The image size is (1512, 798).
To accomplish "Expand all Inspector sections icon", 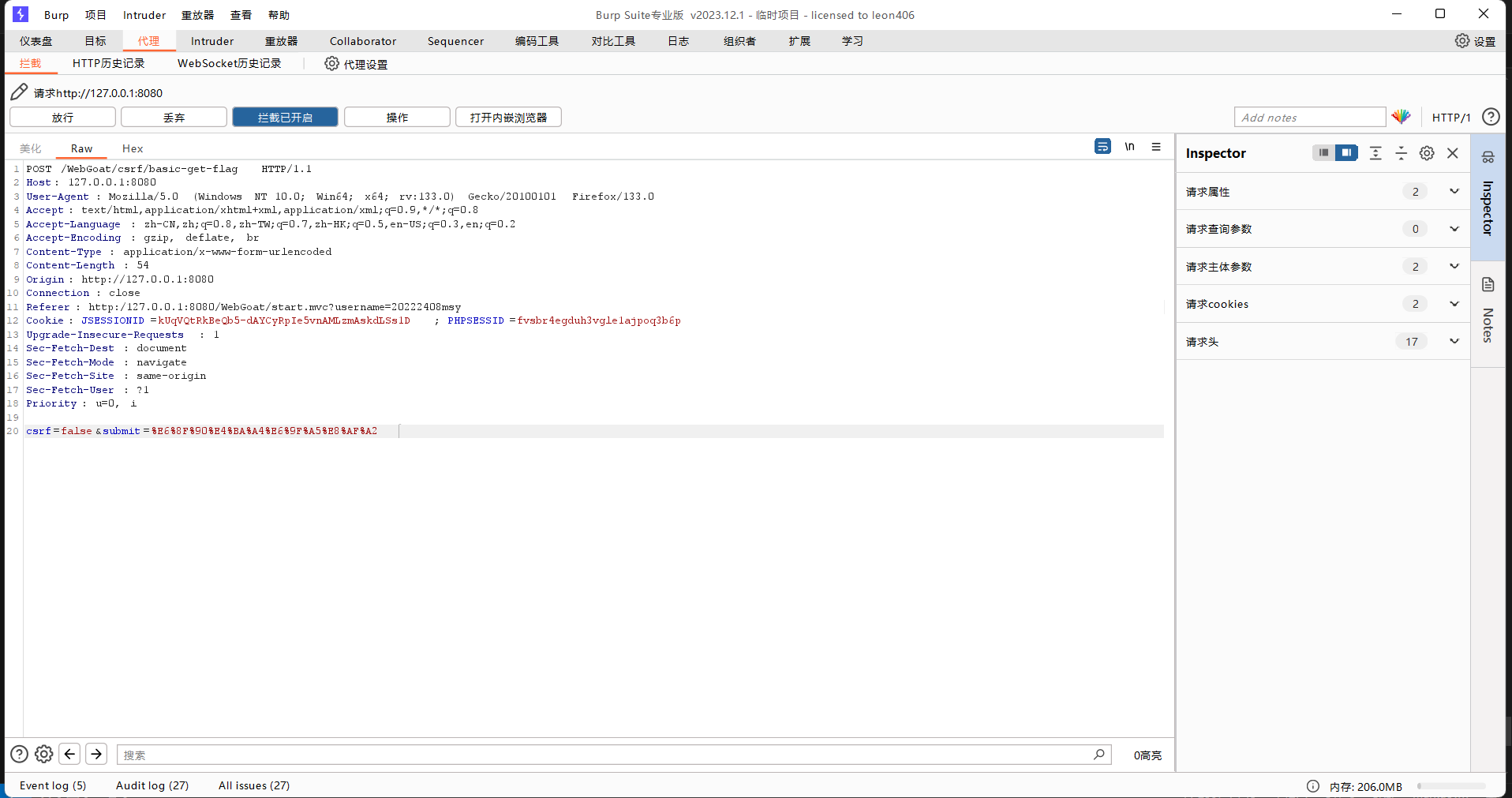I will (x=1375, y=153).
